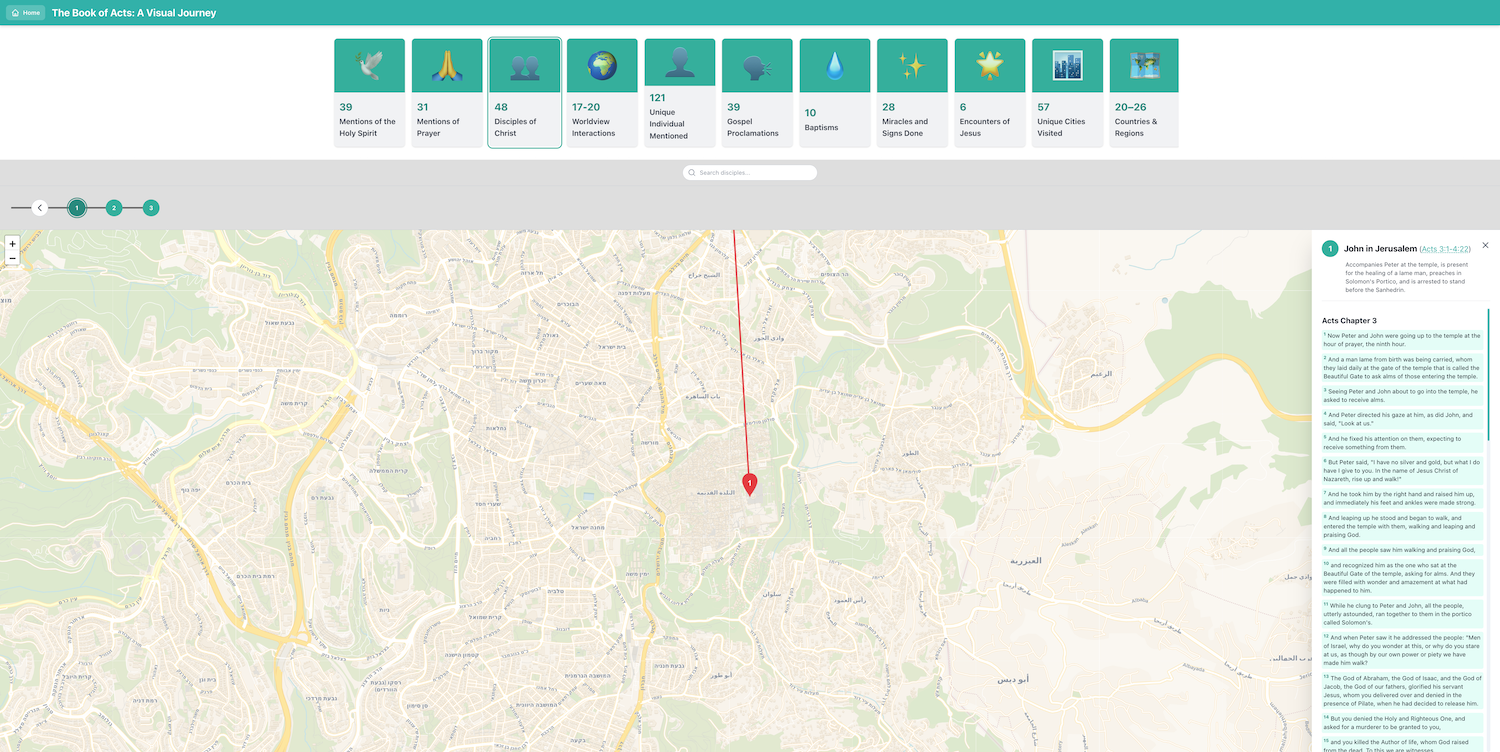Viewport: 1500px width, 752px height.
Task: Click the Countries & Regions map card
Action: tap(1144, 93)
